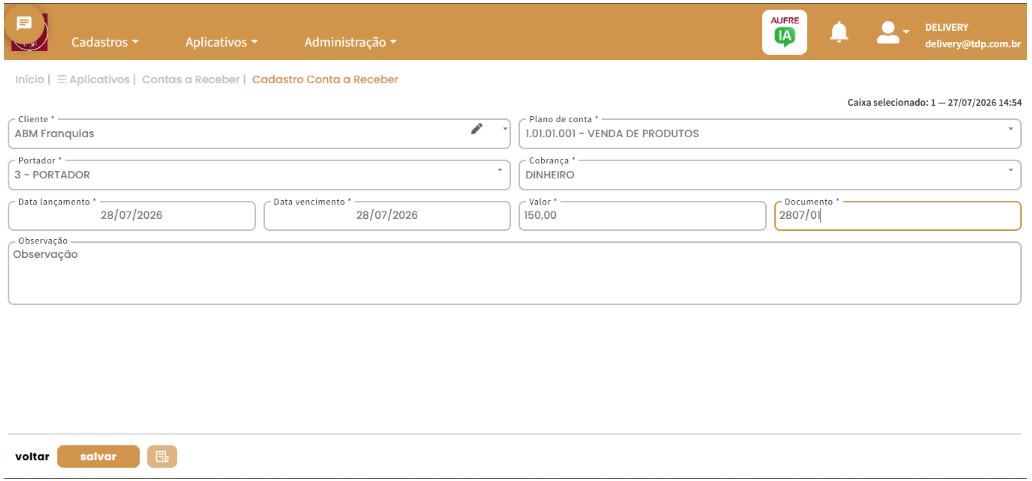Click the voltar button
This screenshot has height=481, width=1032.
(32, 457)
